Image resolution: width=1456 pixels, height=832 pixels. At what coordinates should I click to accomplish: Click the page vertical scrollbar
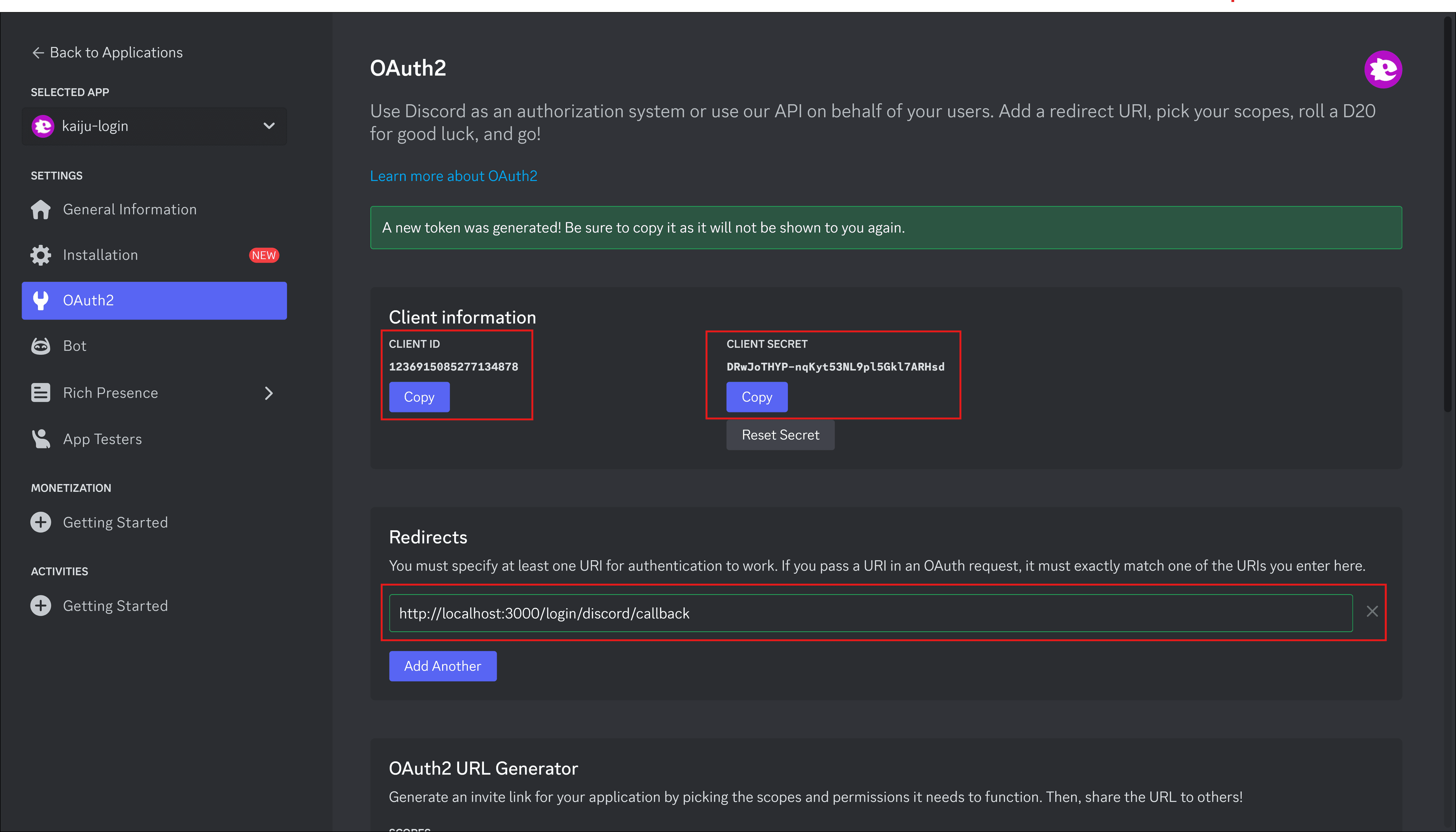pyautogui.click(x=1447, y=214)
